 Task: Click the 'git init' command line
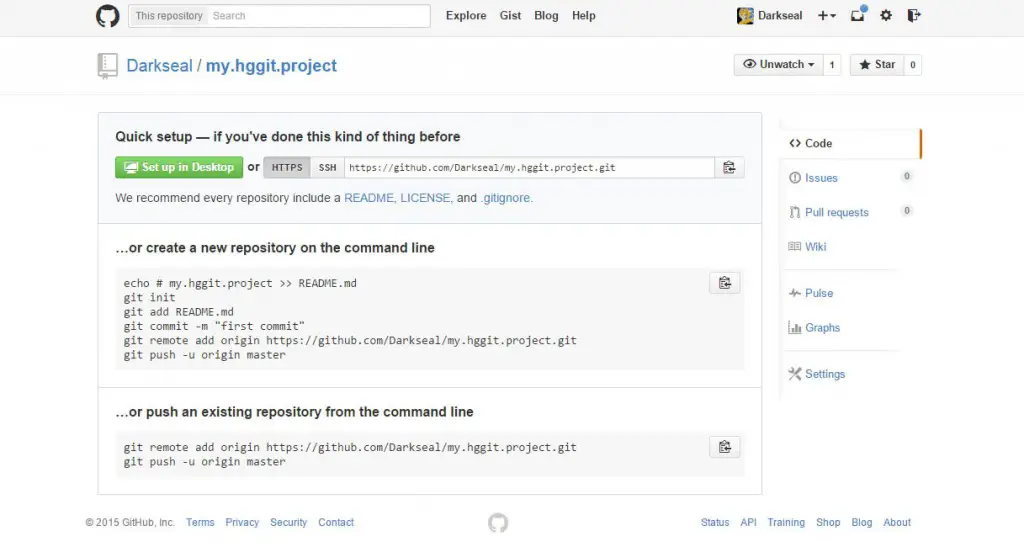150,298
